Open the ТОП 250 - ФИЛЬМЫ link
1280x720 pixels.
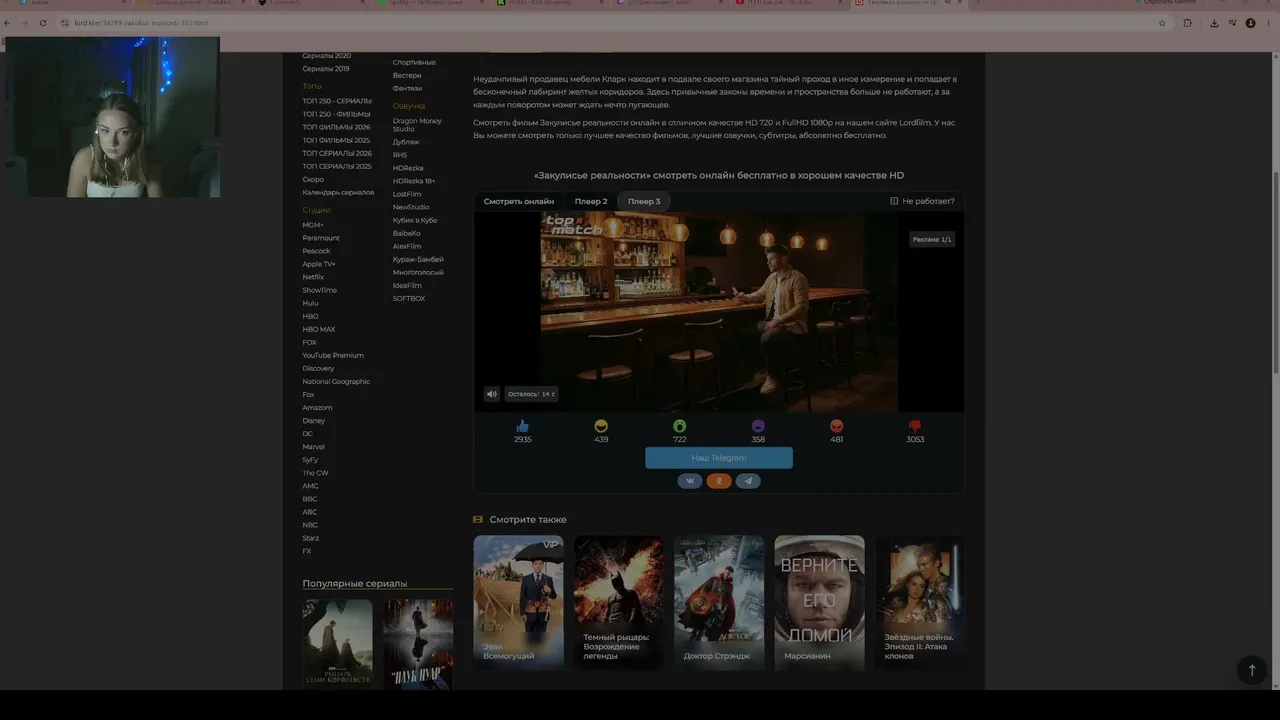[x=336, y=114]
